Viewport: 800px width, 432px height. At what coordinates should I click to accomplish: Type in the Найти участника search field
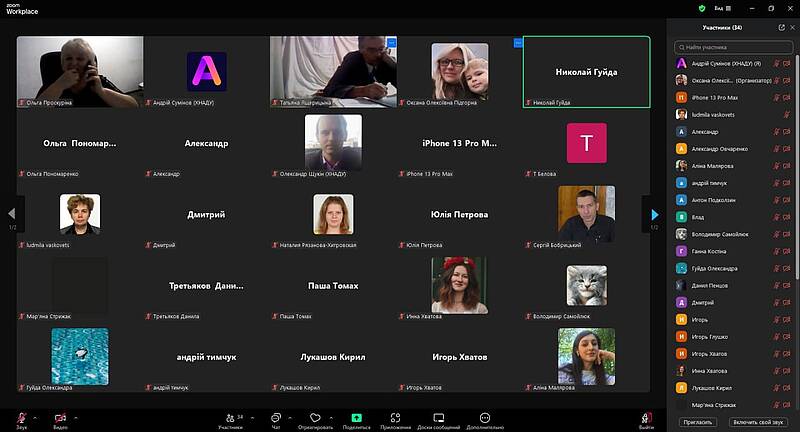point(738,46)
